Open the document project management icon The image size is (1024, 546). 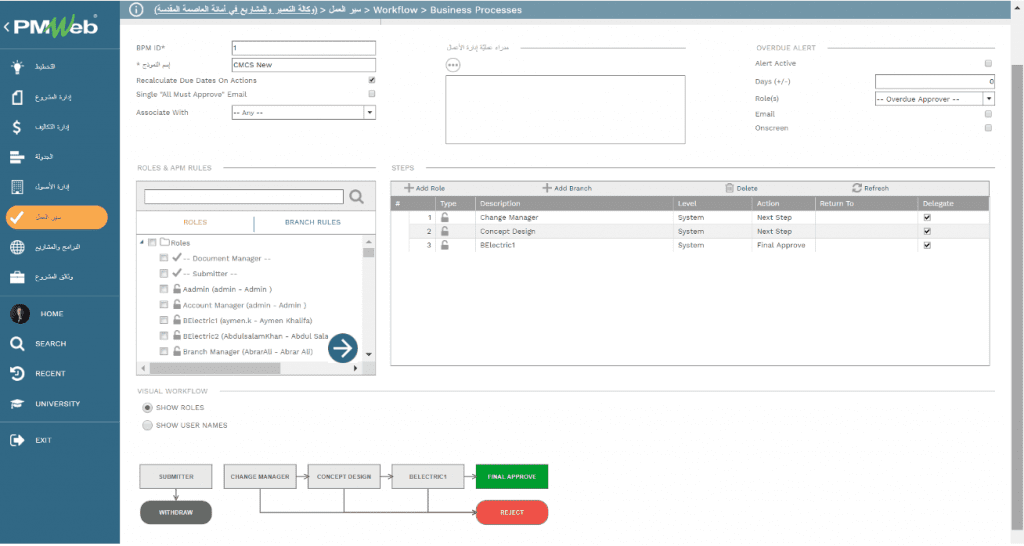point(17,97)
